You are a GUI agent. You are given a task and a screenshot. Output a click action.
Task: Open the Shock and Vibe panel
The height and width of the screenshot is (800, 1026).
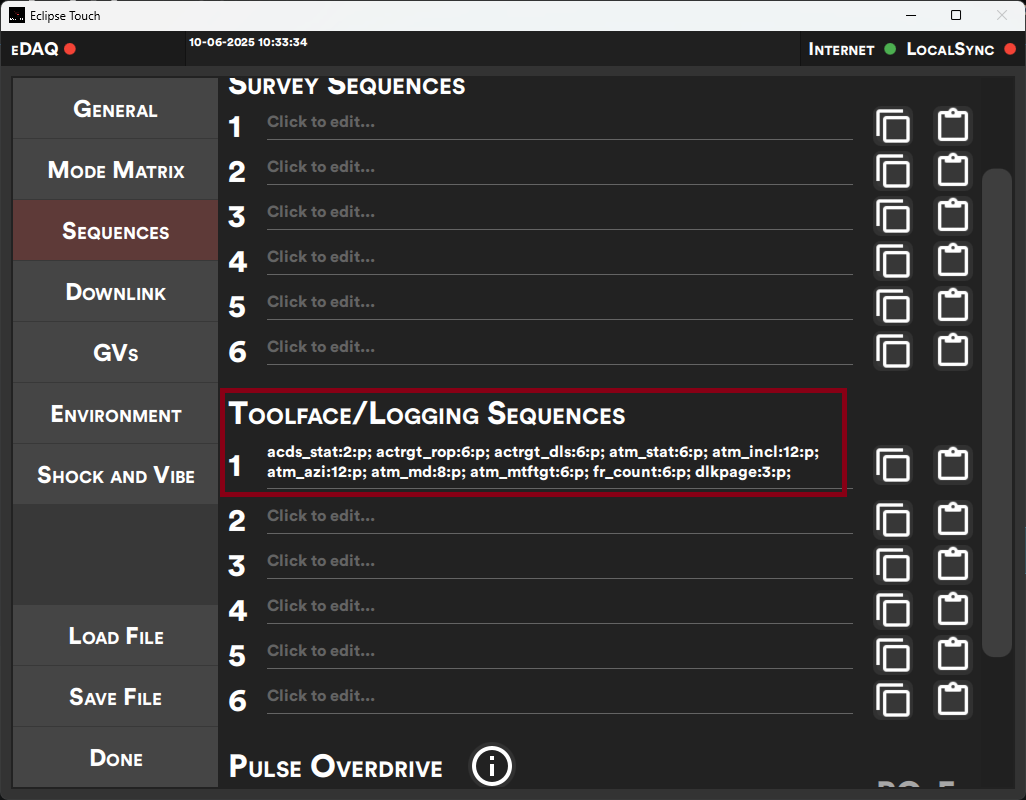pyautogui.click(x=114, y=475)
